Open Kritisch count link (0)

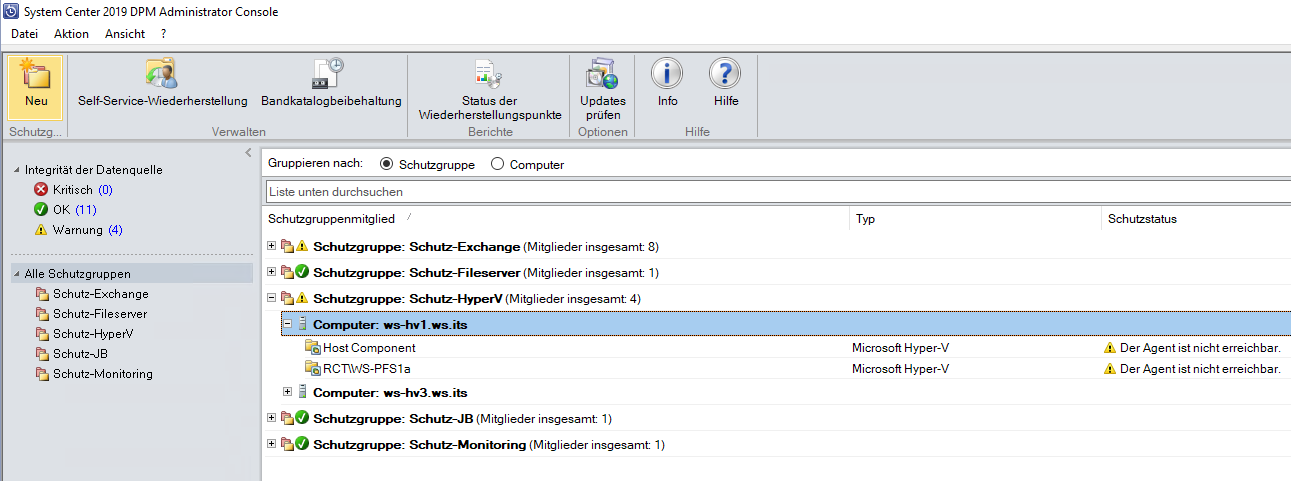point(105,189)
